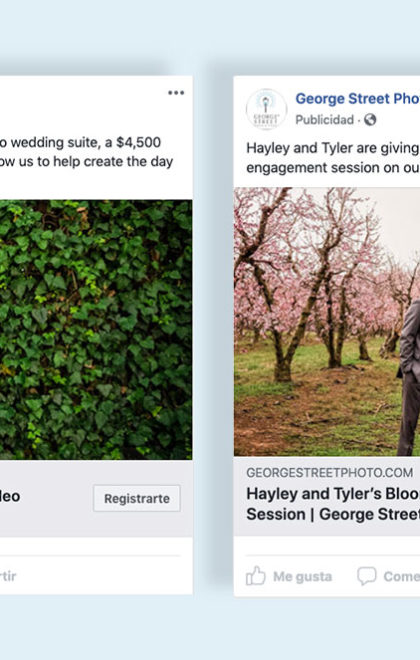This screenshot has width=420, height=660.
Task: Click the GEORGESTREETPHOTO.COM domain link
Action: tap(330, 472)
